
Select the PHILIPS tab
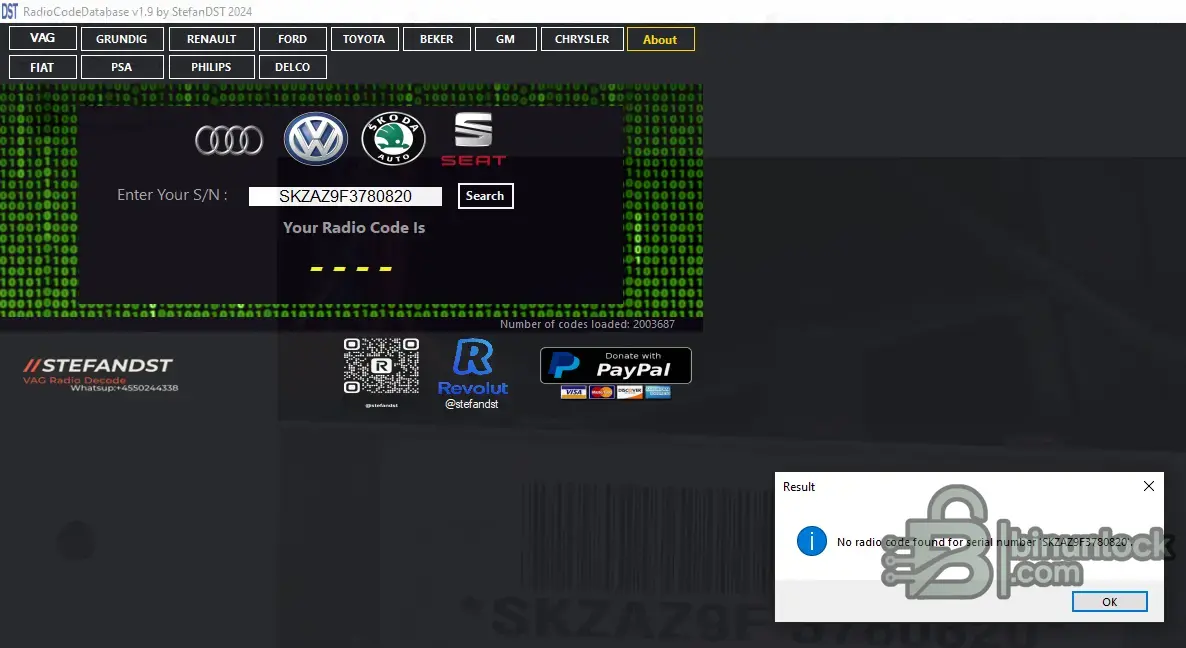click(211, 67)
